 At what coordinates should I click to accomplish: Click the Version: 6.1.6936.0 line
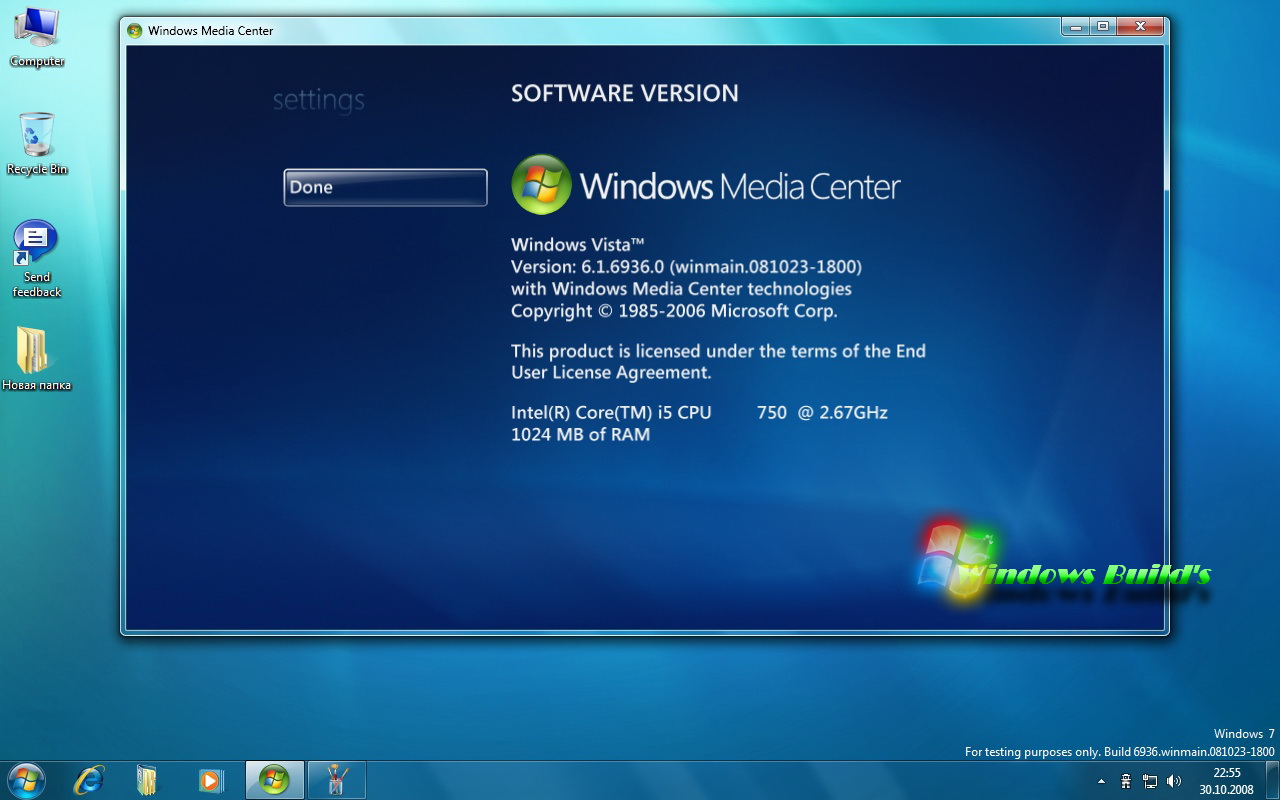(x=686, y=267)
